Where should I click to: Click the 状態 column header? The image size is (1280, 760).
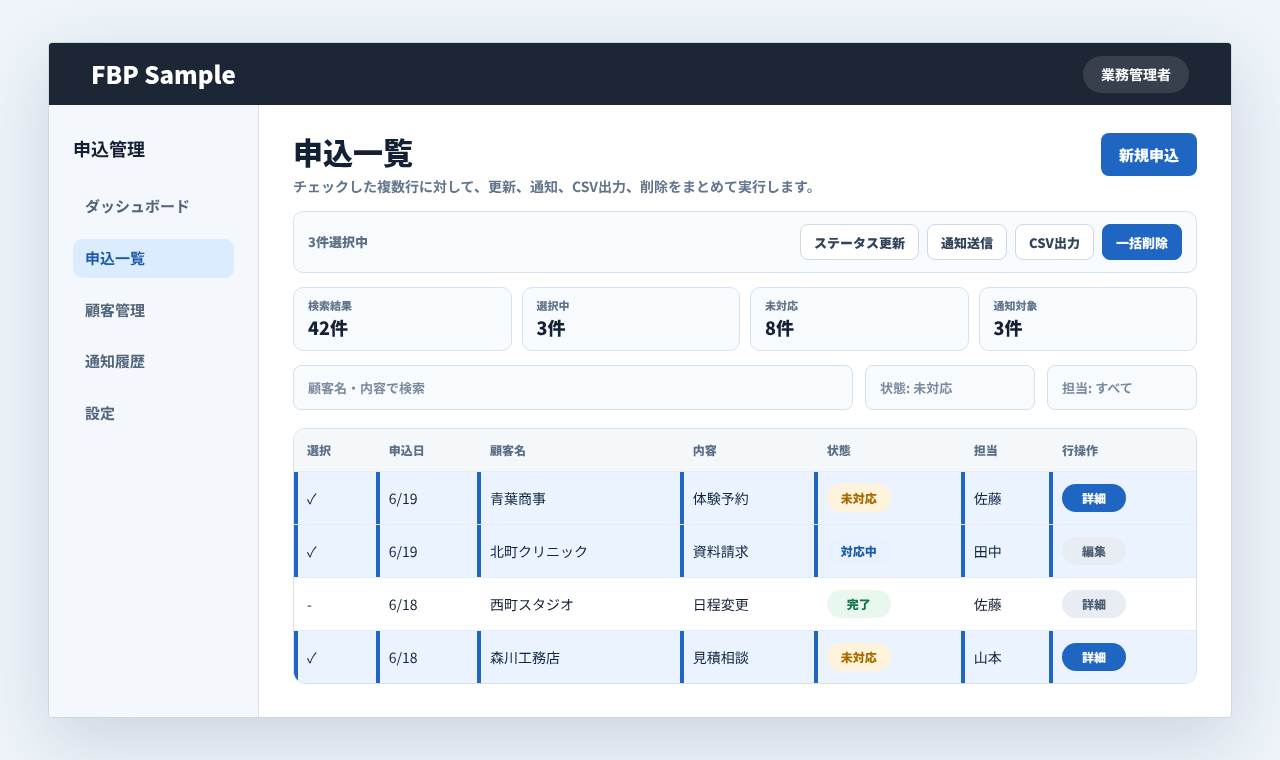[x=839, y=451]
